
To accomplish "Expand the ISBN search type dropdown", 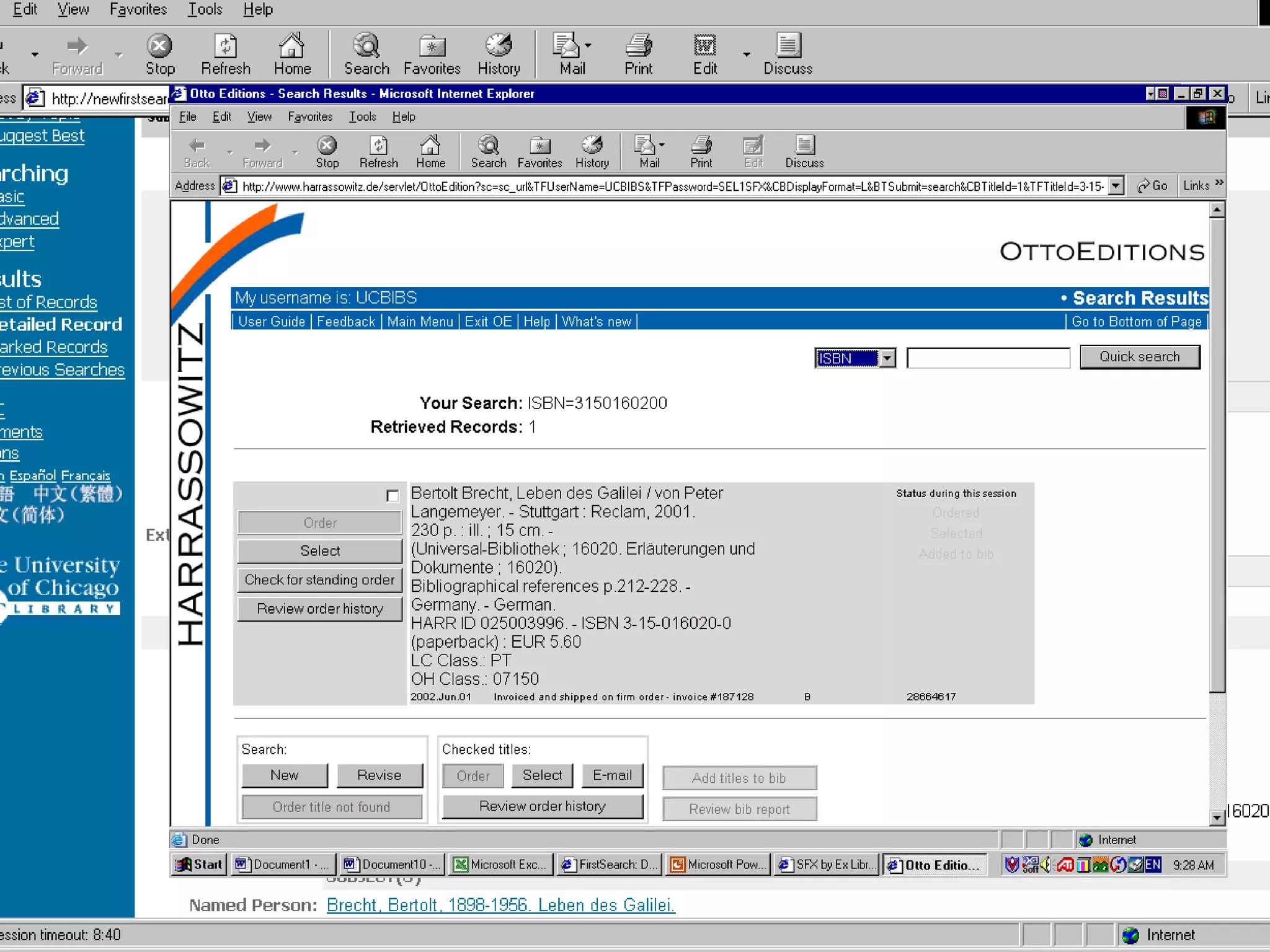I will pyautogui.click(x=887, y=358).
